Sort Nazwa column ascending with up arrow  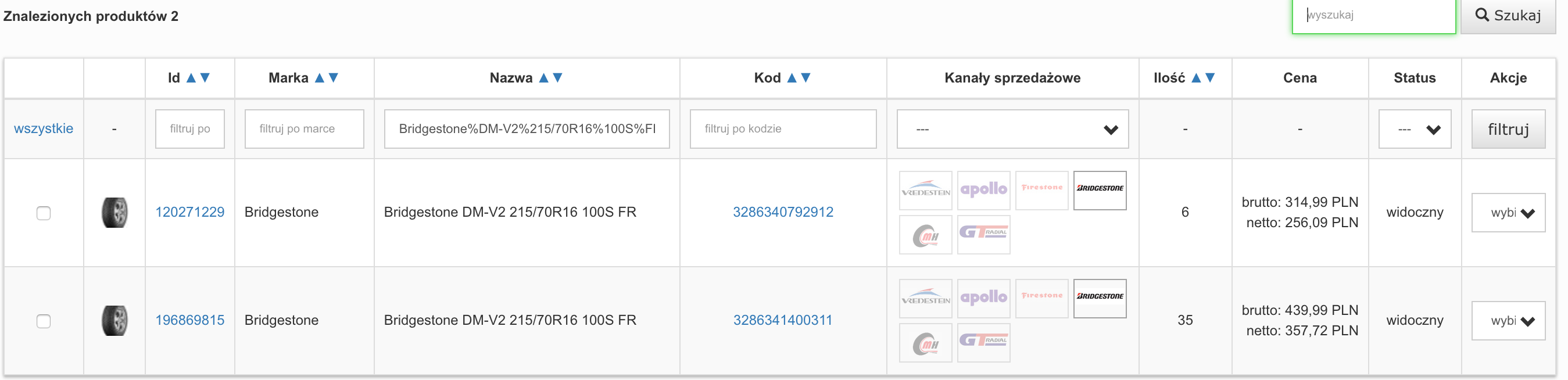coord(543,78)
